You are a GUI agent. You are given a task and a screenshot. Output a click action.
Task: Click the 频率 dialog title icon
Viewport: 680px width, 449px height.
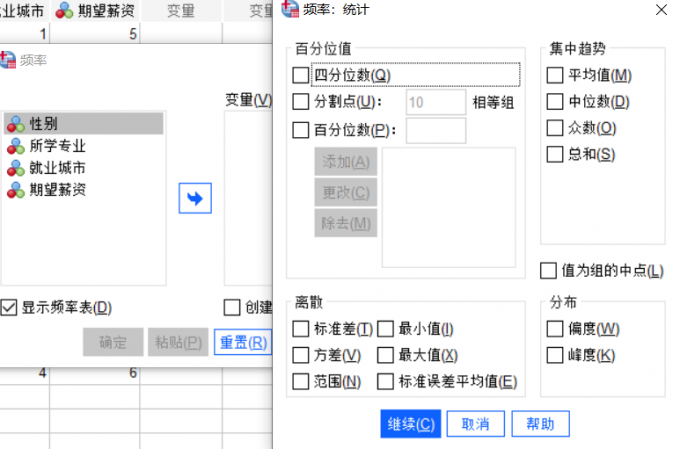pos(7,60)
